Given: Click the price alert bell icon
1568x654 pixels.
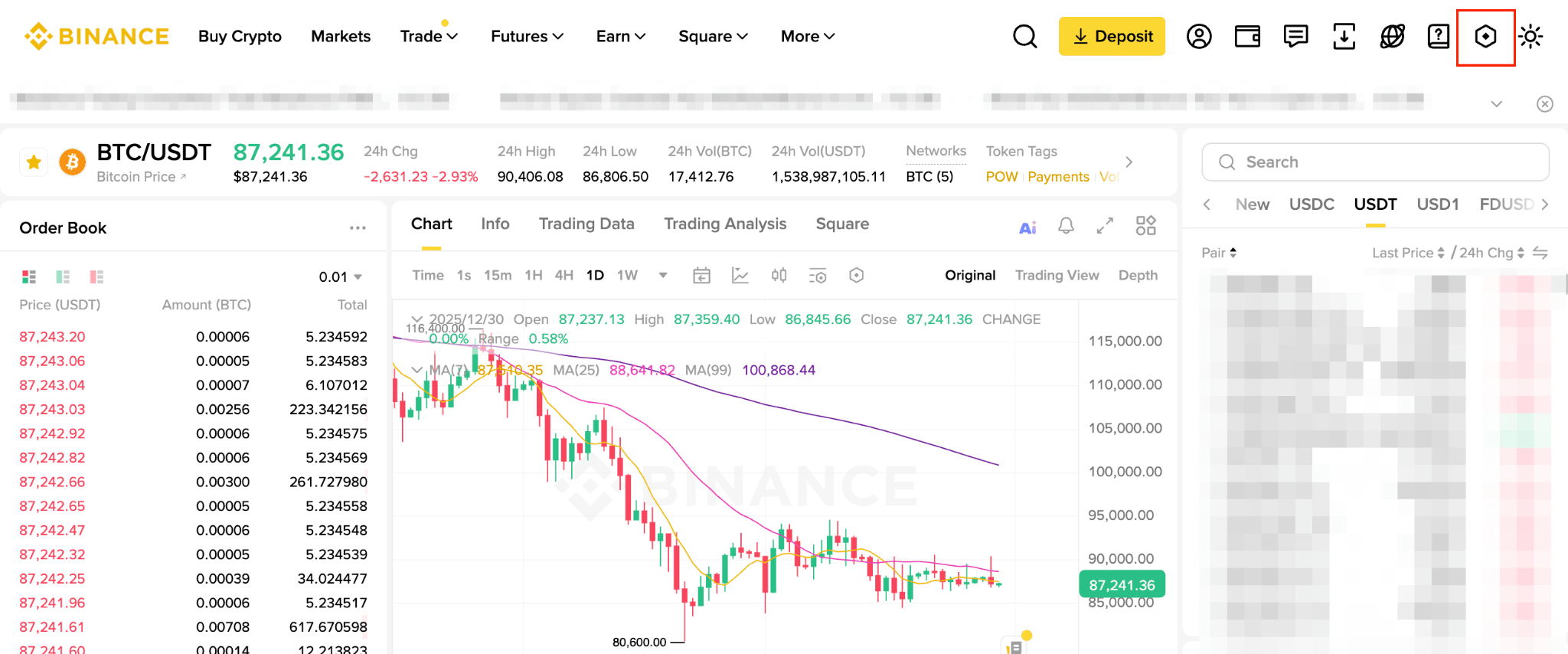Looking at the screenshot, I should click(1066, 226).
